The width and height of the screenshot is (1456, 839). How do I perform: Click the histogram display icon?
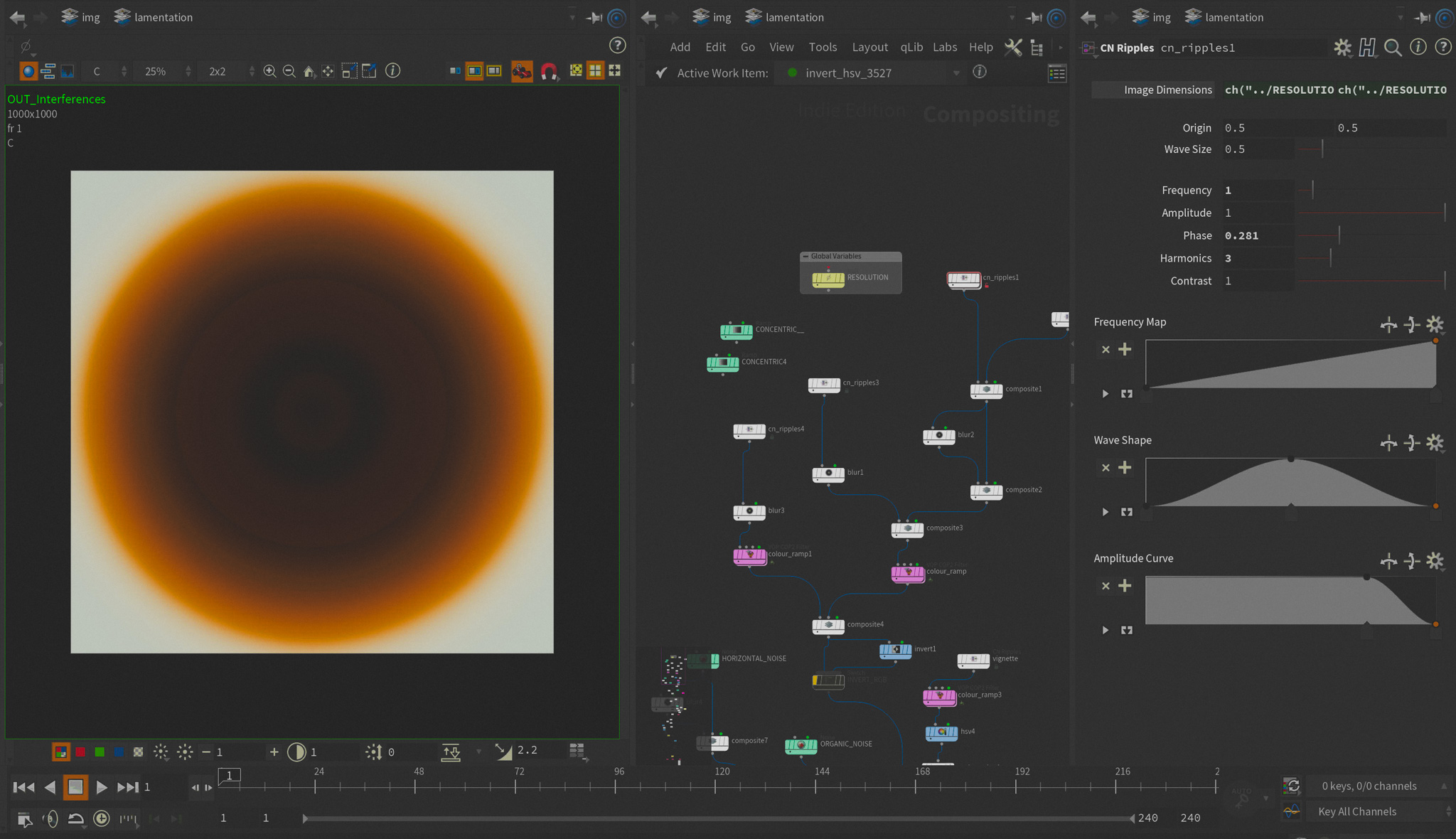point(68,71)
